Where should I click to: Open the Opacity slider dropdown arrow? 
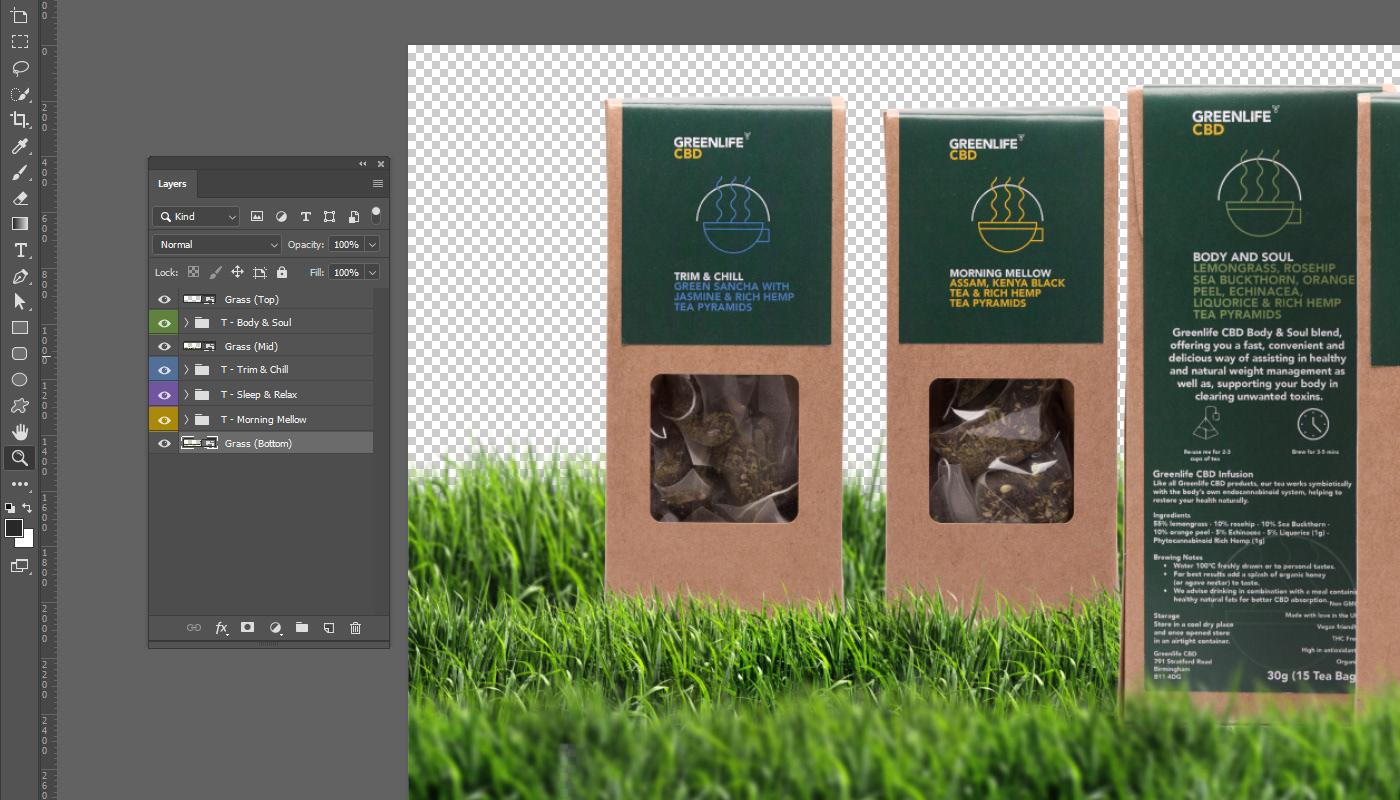tap(372, 244)
